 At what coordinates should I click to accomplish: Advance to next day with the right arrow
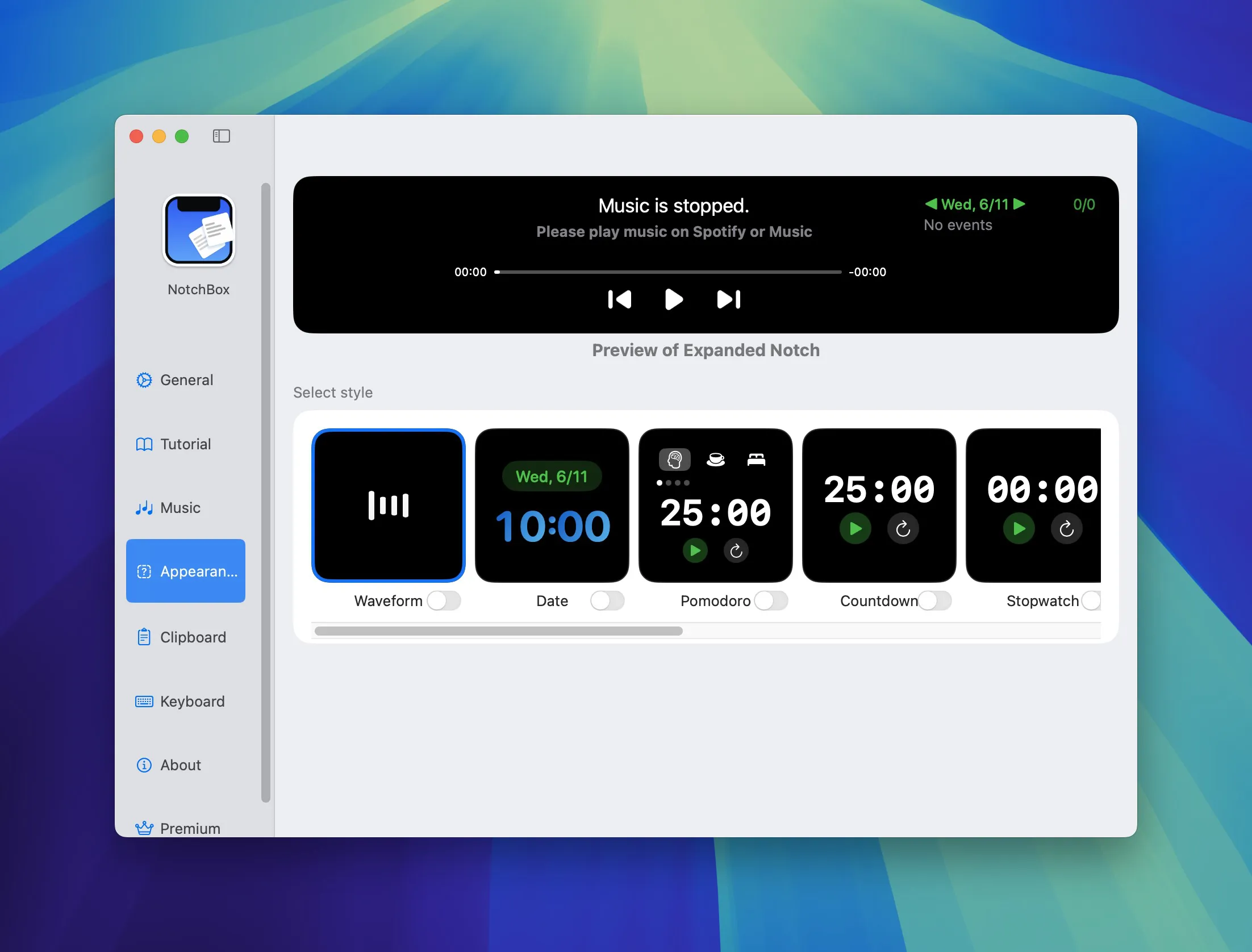[x=1019, y=204]
